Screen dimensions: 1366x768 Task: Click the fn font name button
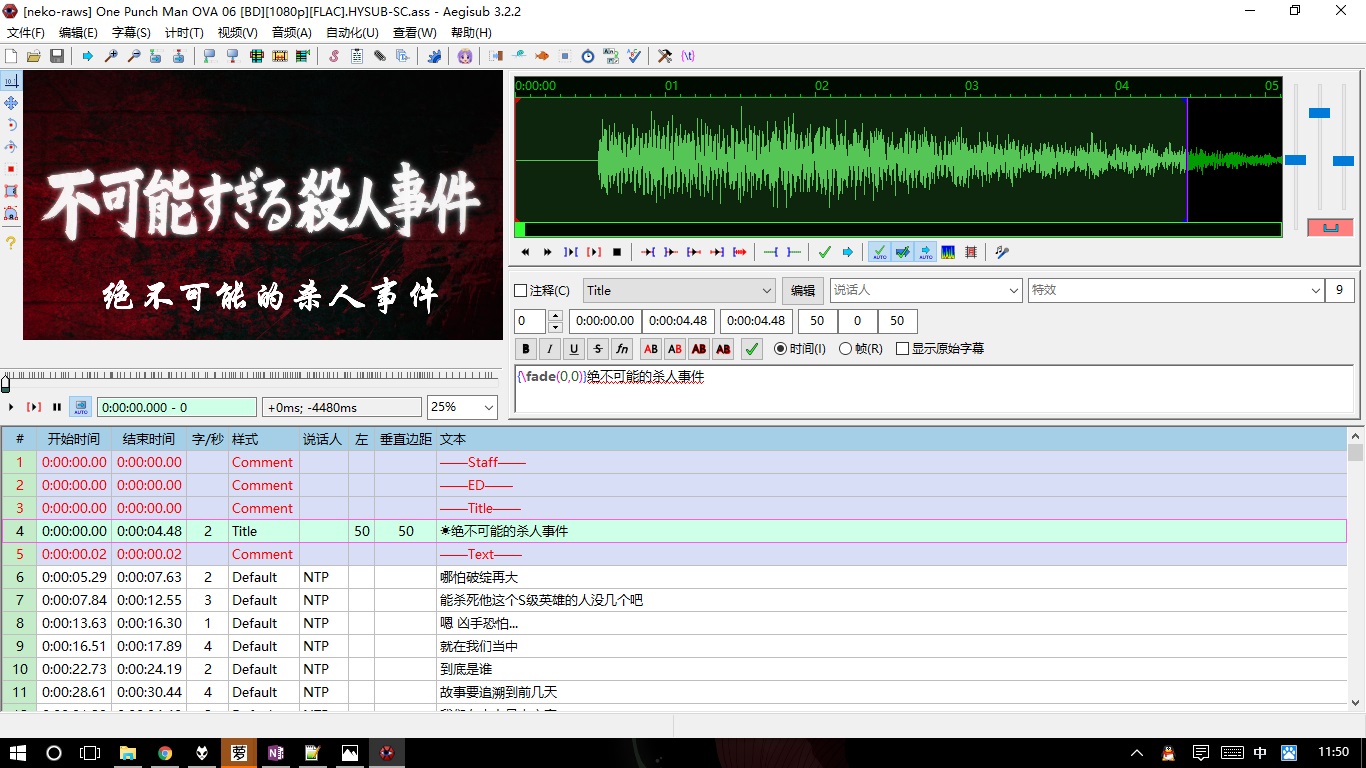tap(622, 349)
